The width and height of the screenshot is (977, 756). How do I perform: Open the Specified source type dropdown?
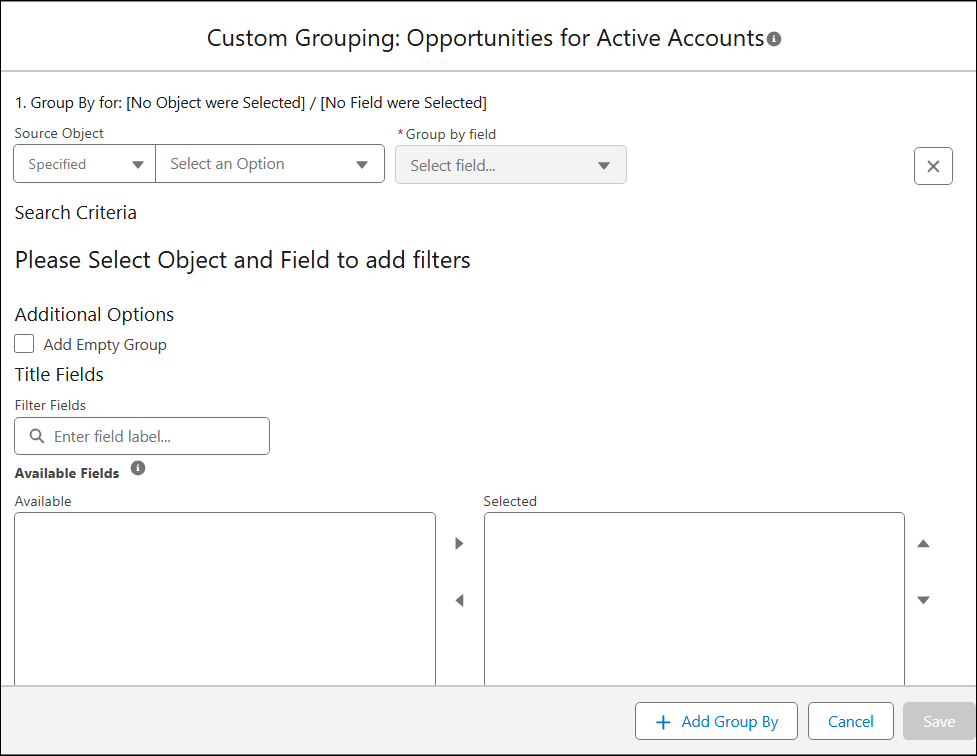[x=84, y=163]
